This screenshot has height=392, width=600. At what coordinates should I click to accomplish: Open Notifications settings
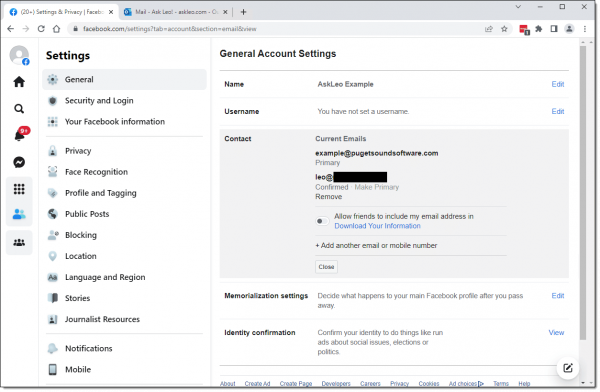[x=124, y=348]
